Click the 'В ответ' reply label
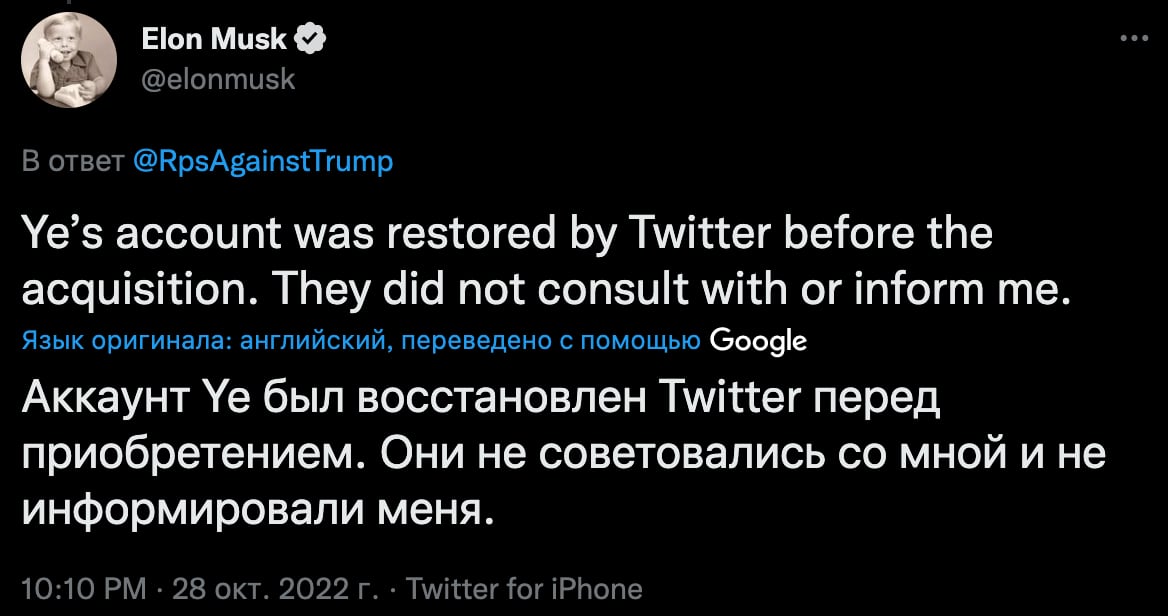The height and width of the screenshot is (616, 1168). (x=73, y=161)
